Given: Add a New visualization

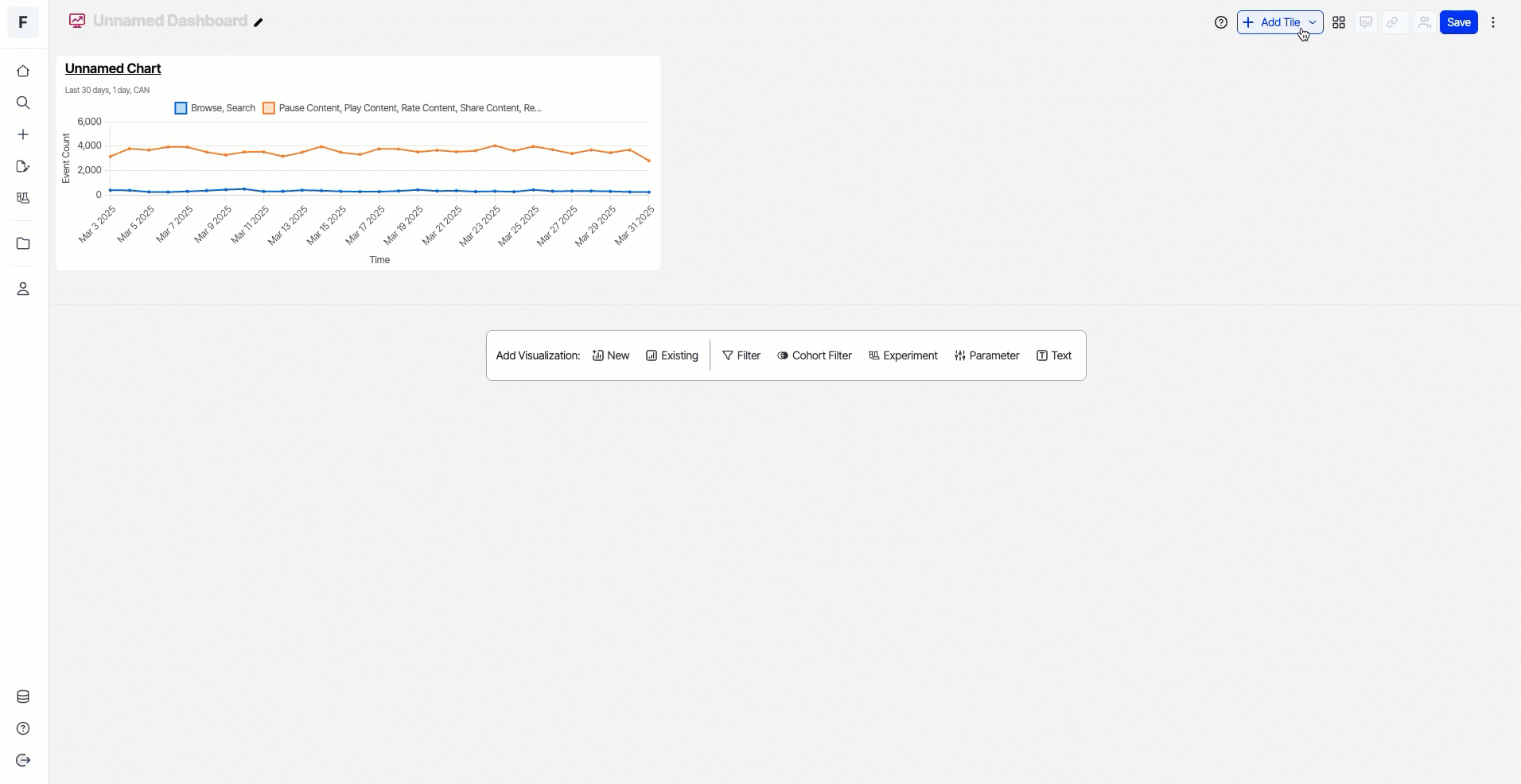Looking at the screenshot, I should 611,355.
